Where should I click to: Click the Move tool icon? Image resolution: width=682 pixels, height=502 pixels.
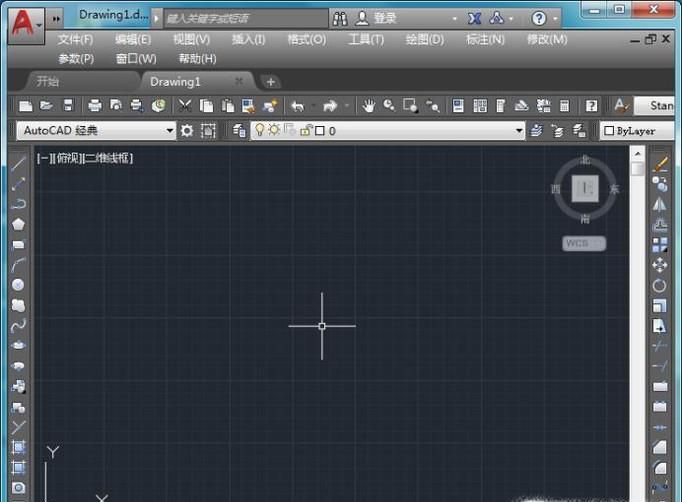pyautogui.click(x=659, y=265)
